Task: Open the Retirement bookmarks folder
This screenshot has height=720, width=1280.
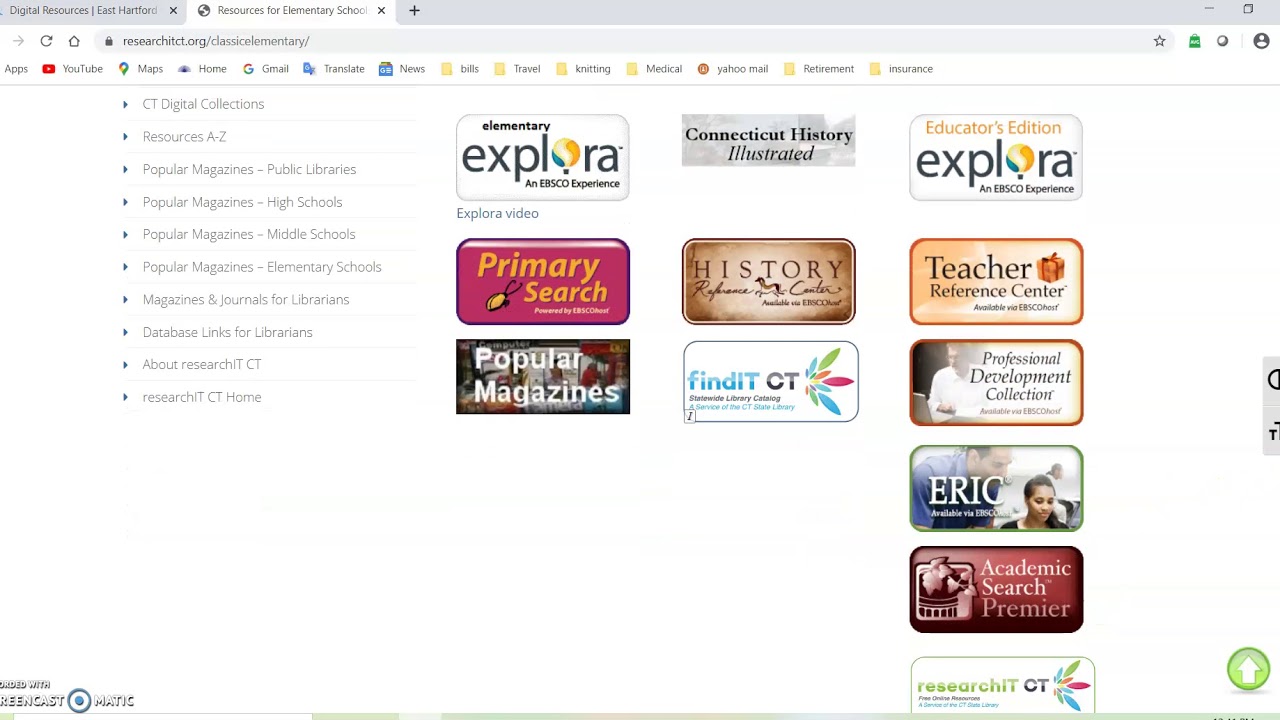Action: pyautogui.click(x=819, y=69)
